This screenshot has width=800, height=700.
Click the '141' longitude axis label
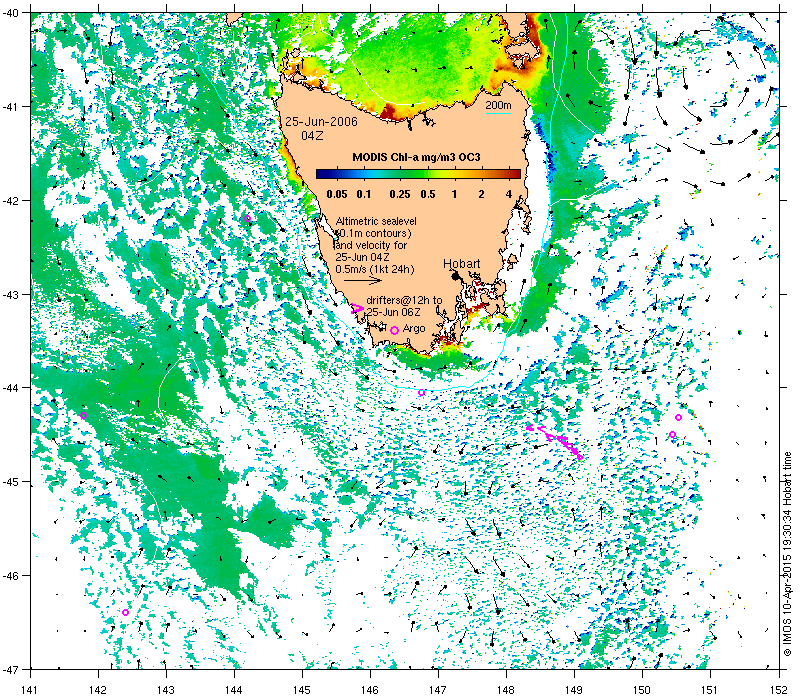30,690
